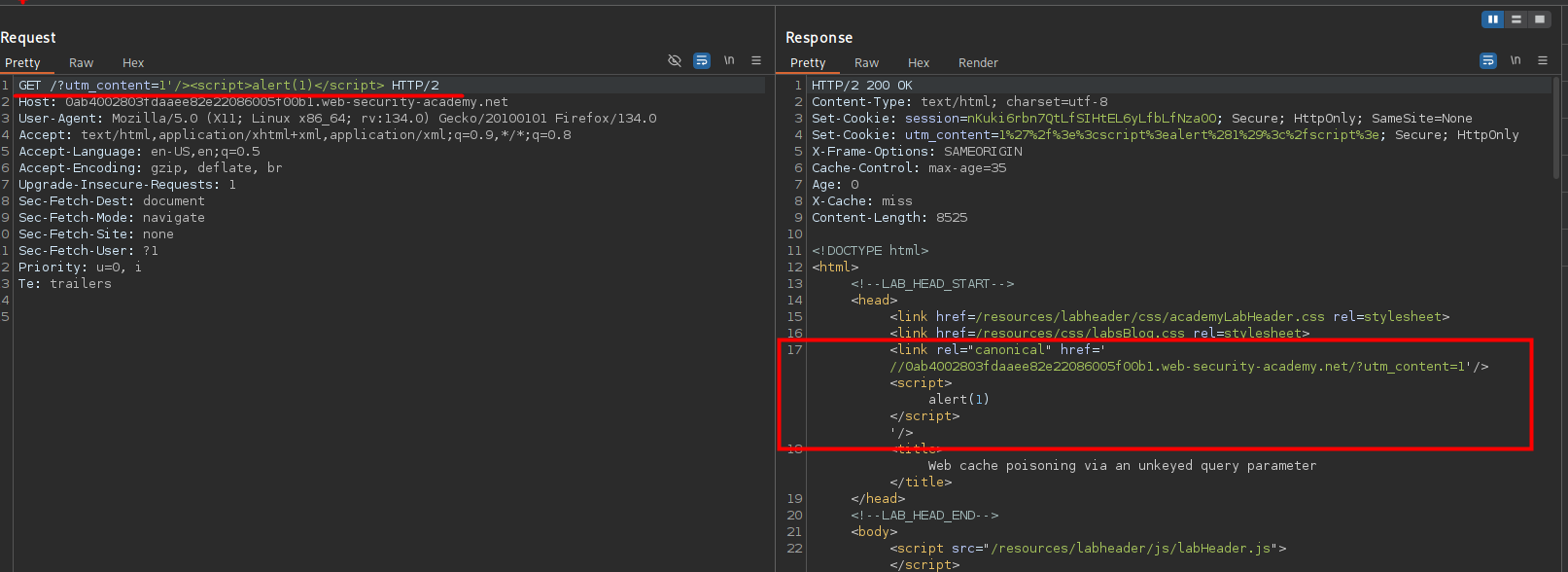Open Request panel hamburger options menu
1568x572 pixels.
(756, 60)
